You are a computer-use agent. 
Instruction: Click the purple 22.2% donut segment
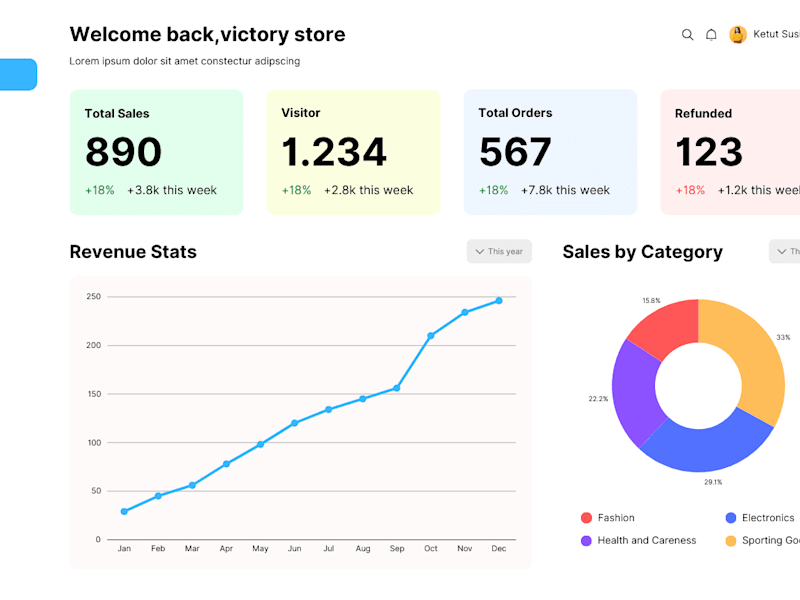(635, 393)
